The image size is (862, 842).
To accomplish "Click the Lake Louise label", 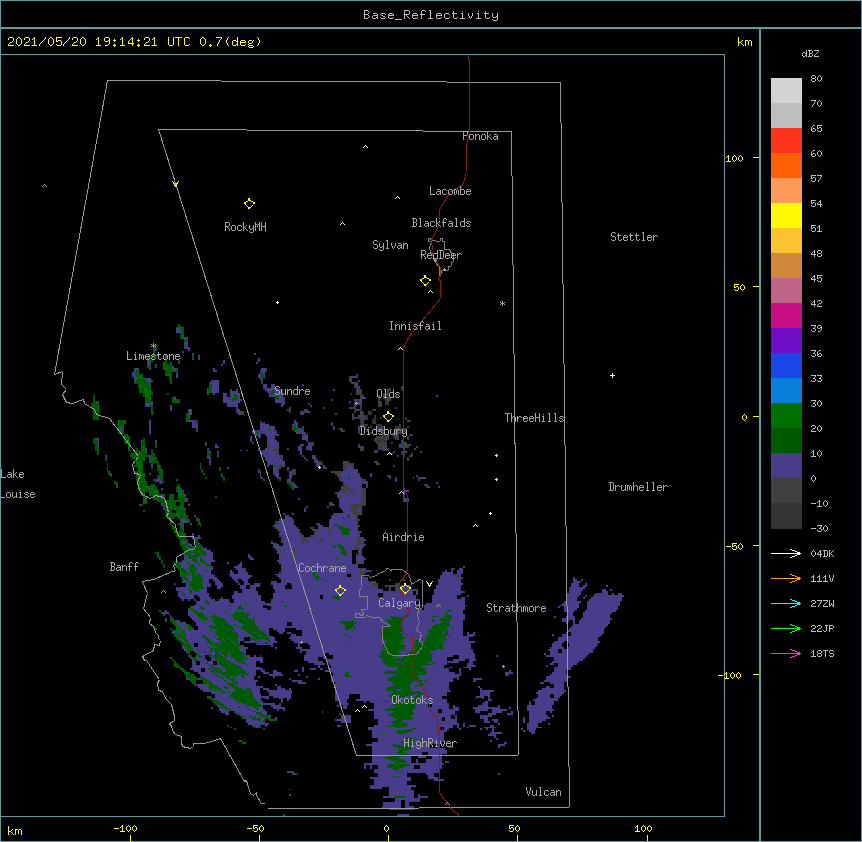I will click(18, 484).
